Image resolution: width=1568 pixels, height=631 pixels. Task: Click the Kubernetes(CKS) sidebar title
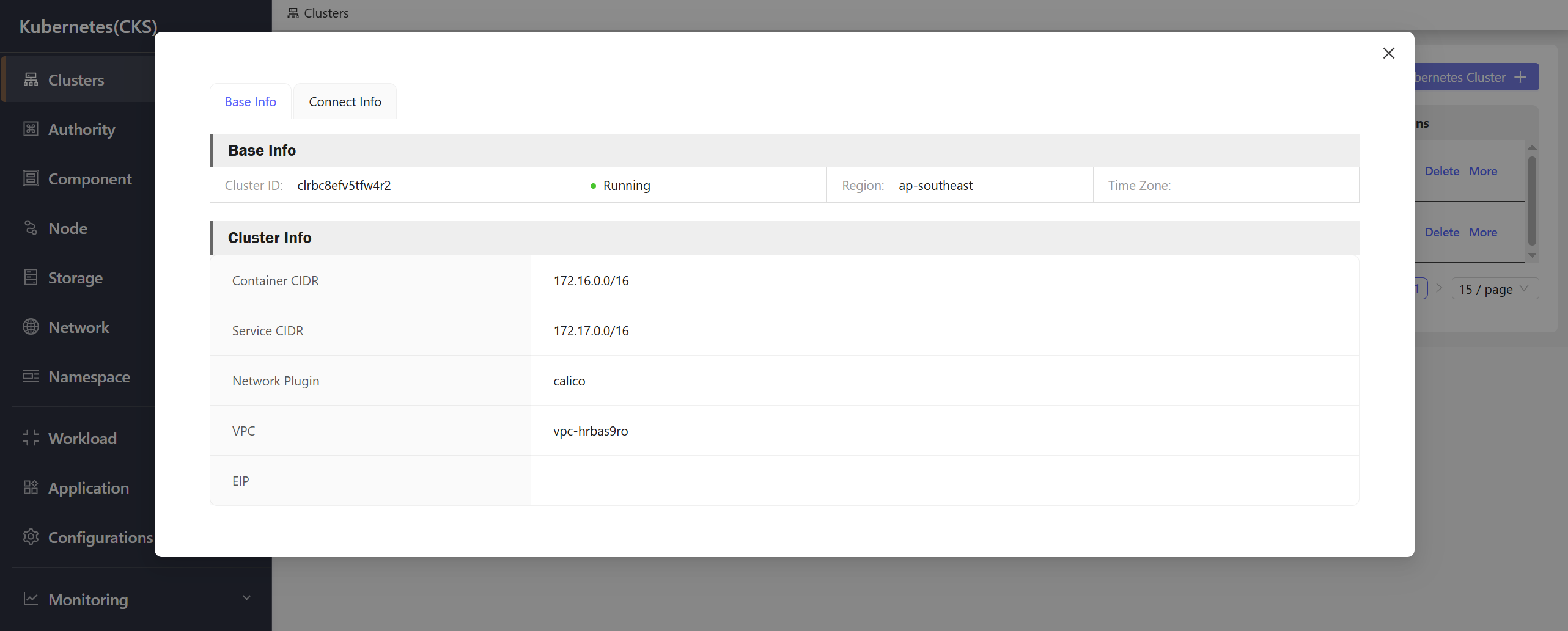89,26
